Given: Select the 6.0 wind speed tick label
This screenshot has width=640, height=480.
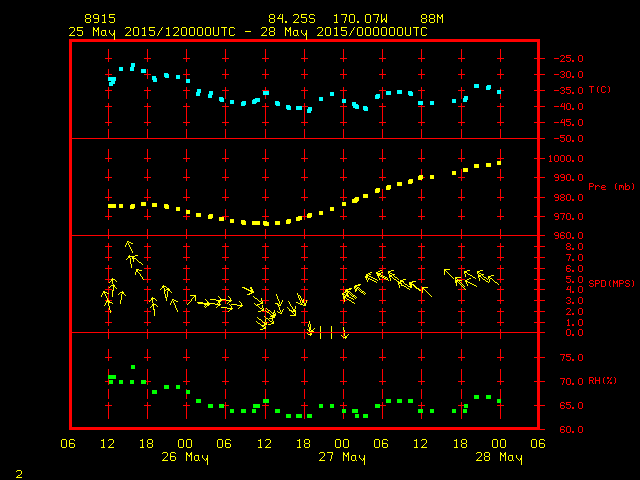Looking at the screenshot, I should click(x=574, y=269).
